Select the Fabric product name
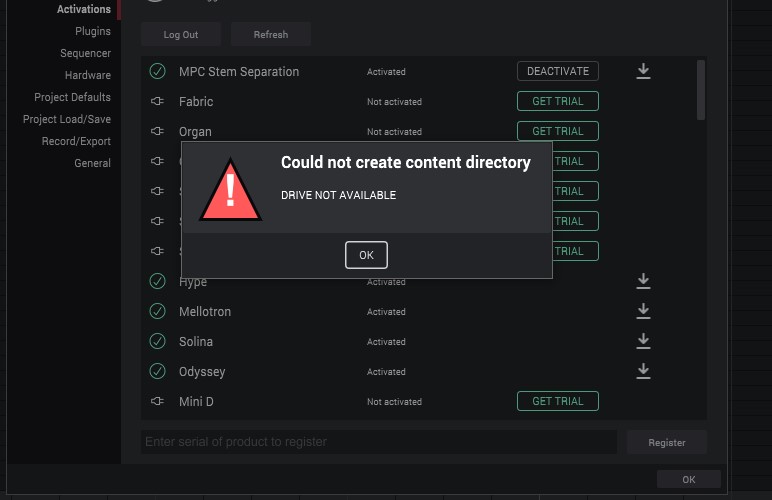772x500 pixels. (x=196, y=101)
